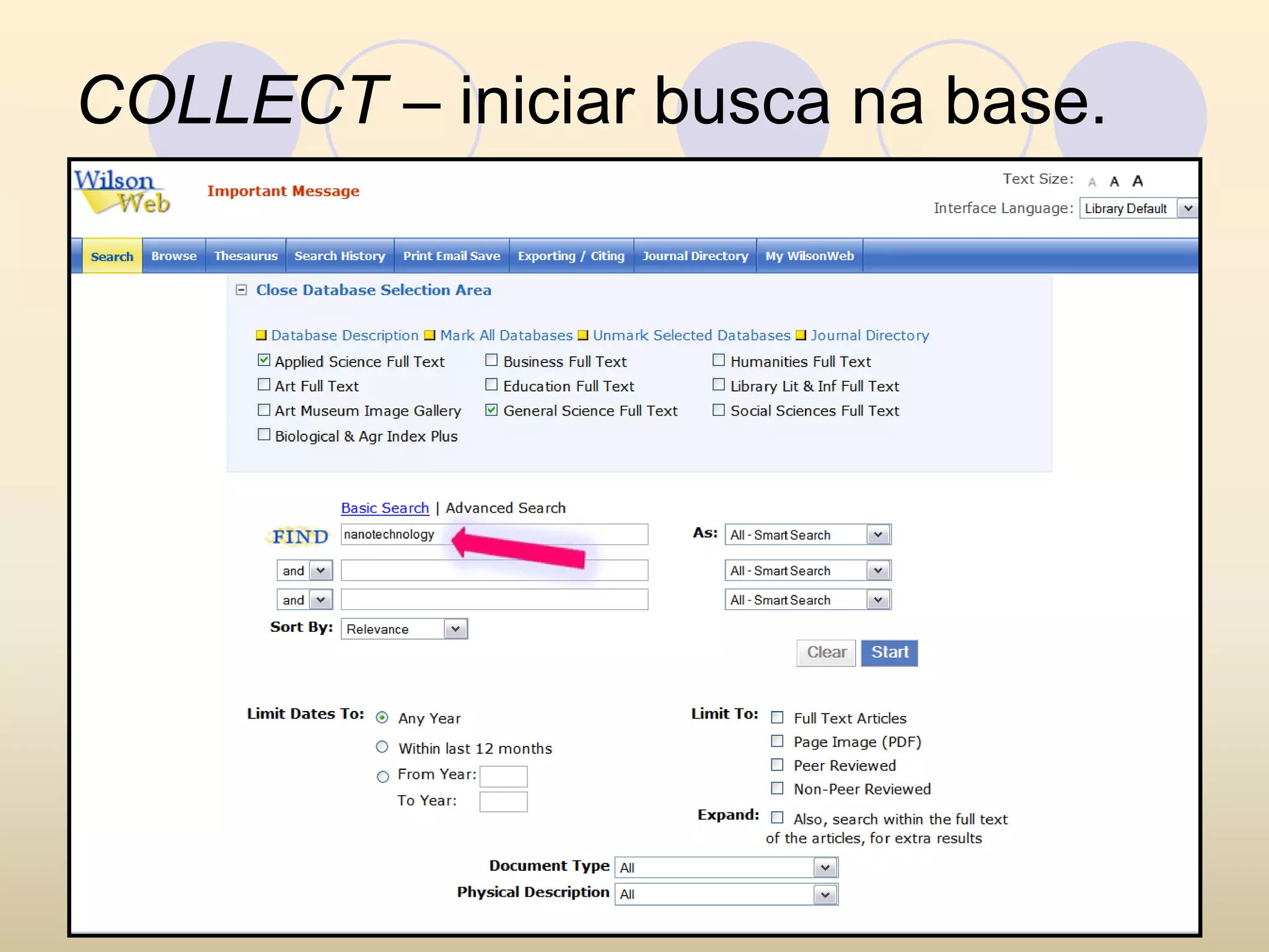Click the FIND field containing nanotechnology

point(494,535)
